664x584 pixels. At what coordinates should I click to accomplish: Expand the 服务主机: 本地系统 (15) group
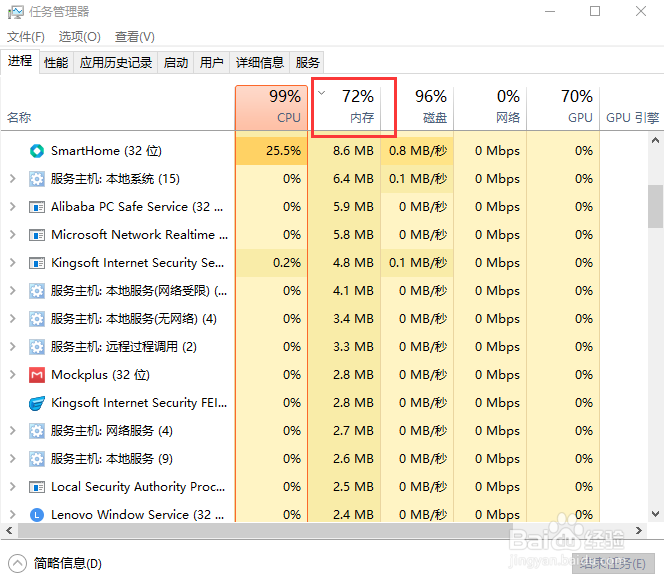point(13,179)
